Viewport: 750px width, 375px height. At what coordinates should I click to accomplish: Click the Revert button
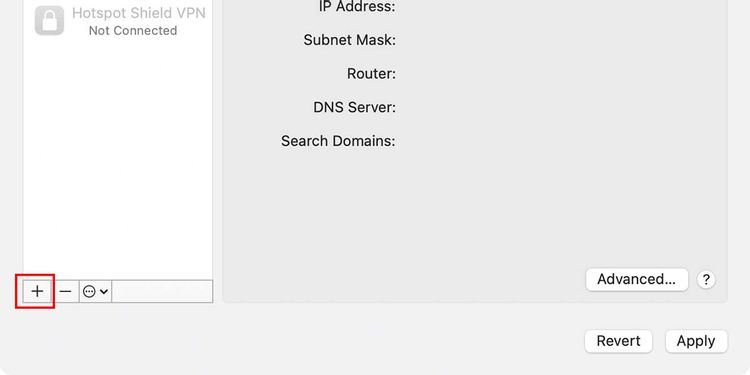[618, 341]
